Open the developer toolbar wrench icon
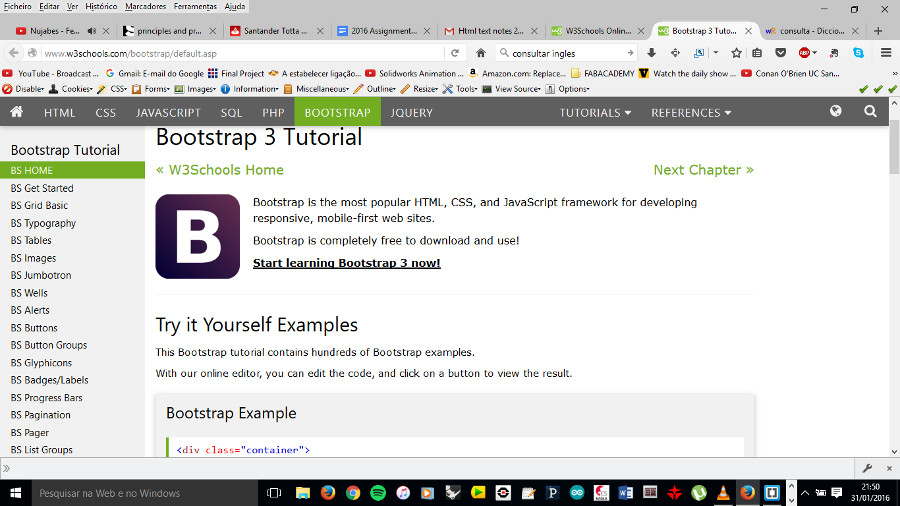 pos(867,468)
